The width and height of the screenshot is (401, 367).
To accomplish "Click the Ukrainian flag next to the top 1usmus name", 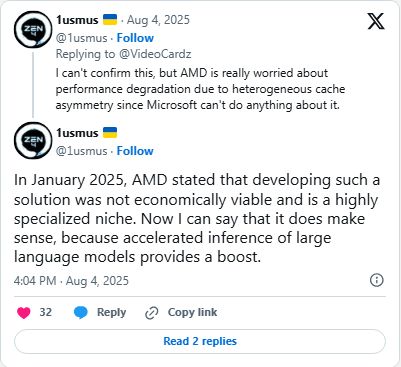I will coord(110,20).
